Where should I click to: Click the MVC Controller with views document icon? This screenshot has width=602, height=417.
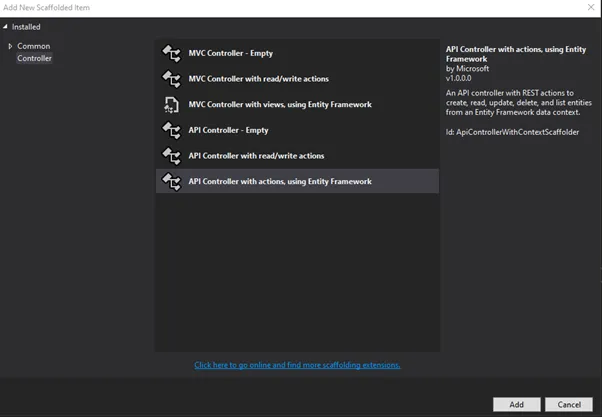point(171,104)
